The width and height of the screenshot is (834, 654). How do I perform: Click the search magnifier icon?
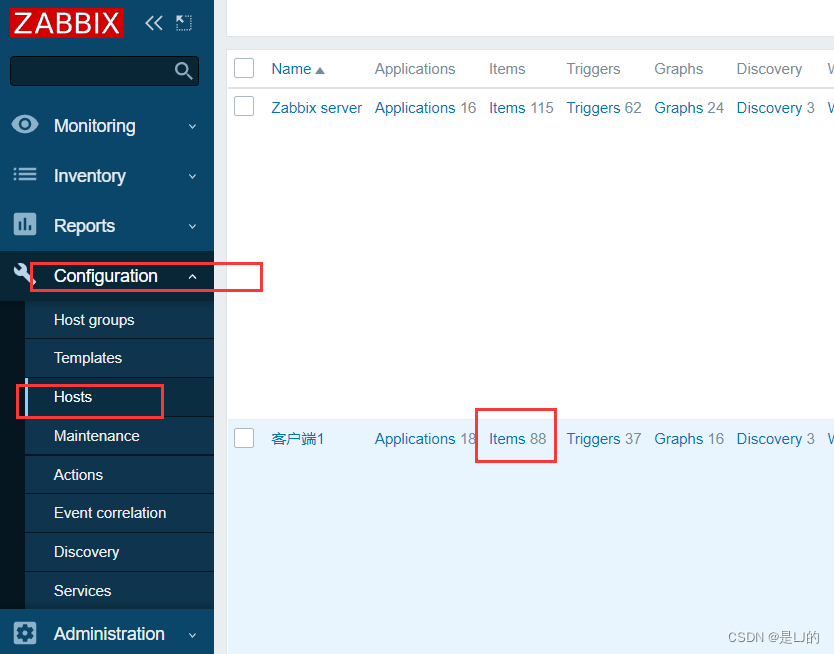(x=184, y=71)
